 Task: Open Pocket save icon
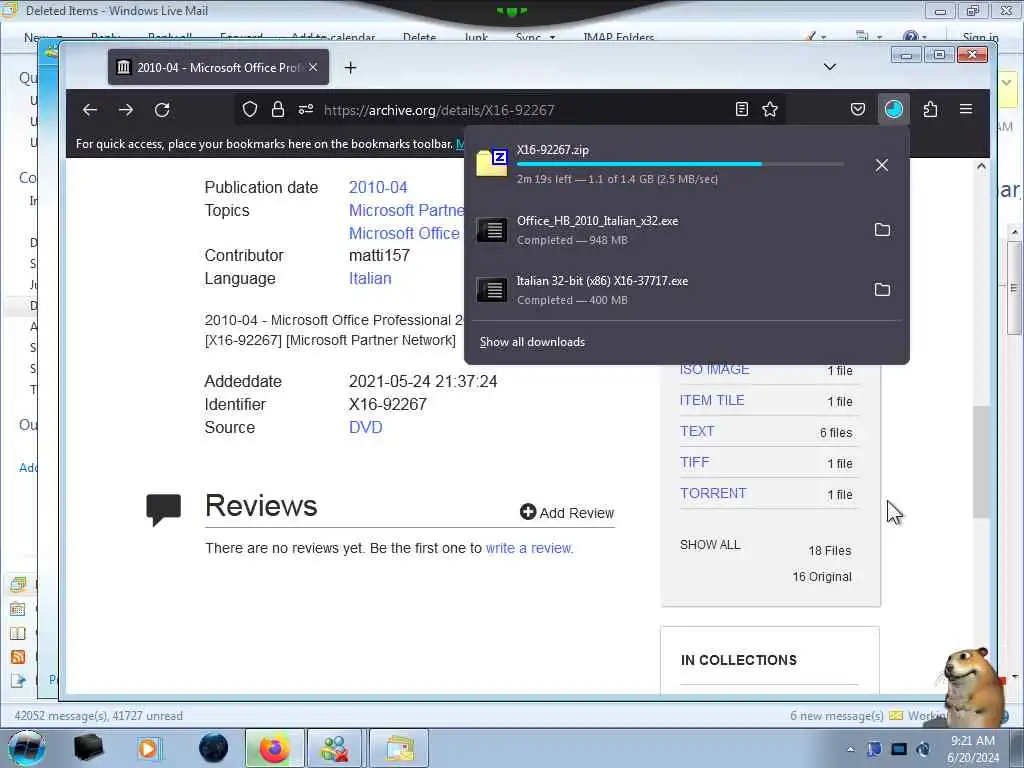pyautogui.click(x=857, y=109)
